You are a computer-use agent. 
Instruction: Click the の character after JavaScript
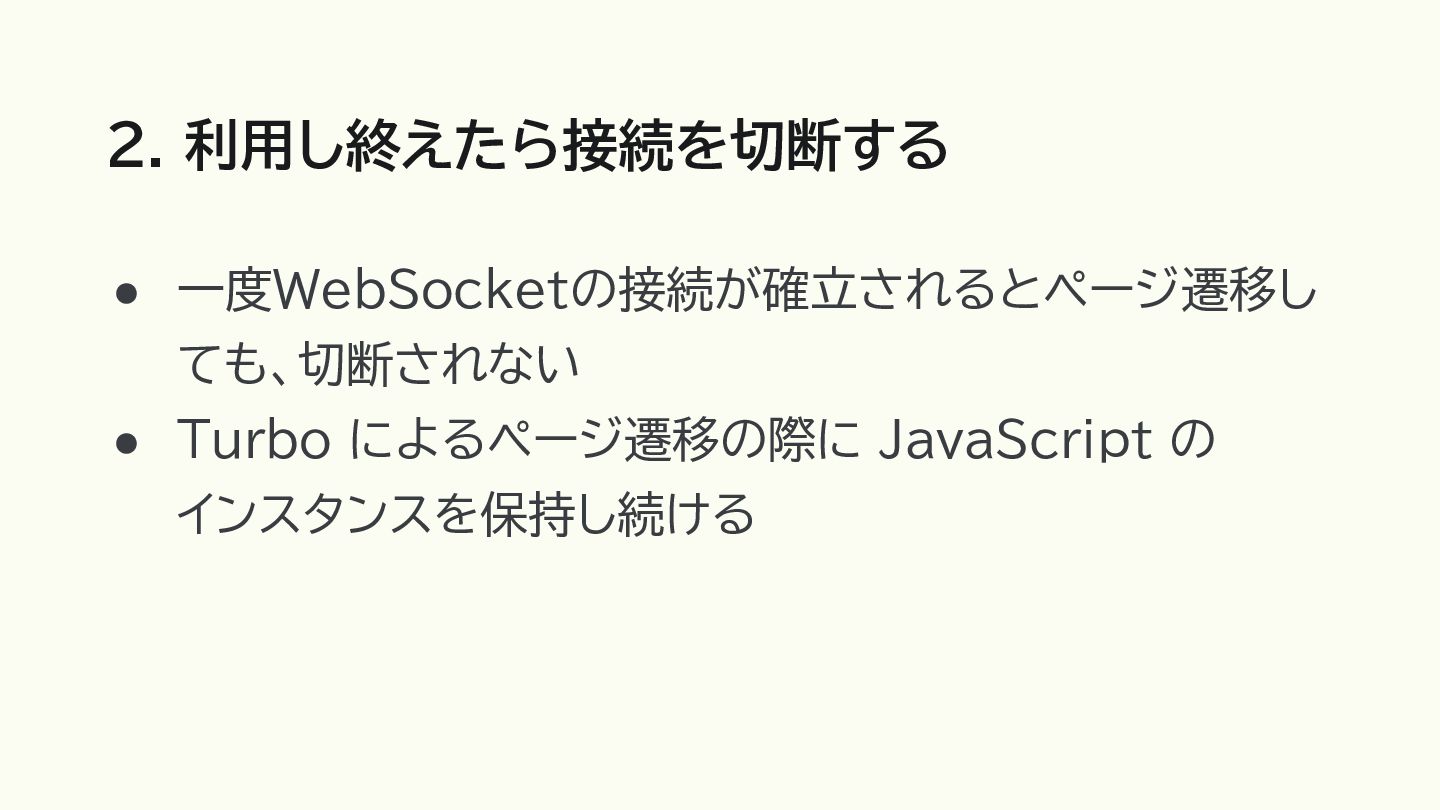coord(1193,442)
